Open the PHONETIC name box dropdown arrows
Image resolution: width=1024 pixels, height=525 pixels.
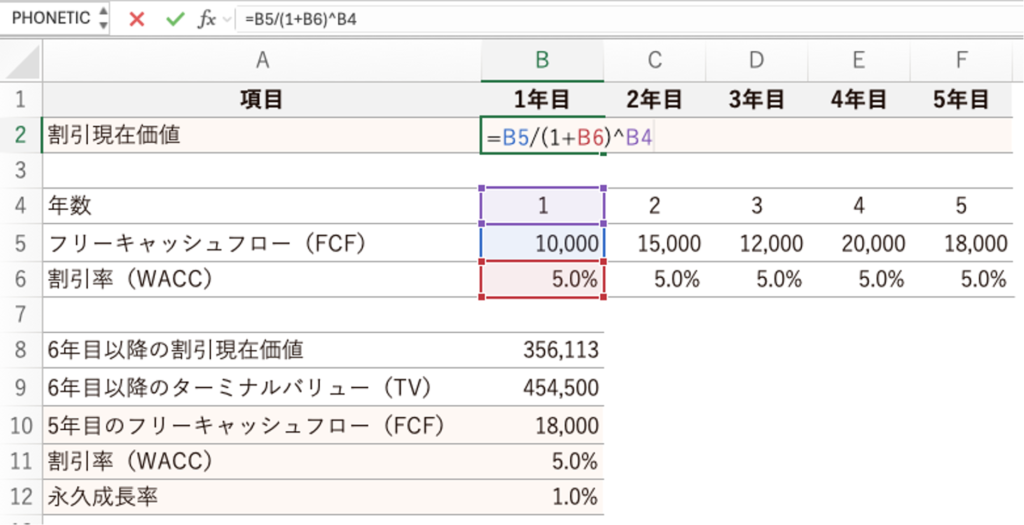[x=101, y=19]
